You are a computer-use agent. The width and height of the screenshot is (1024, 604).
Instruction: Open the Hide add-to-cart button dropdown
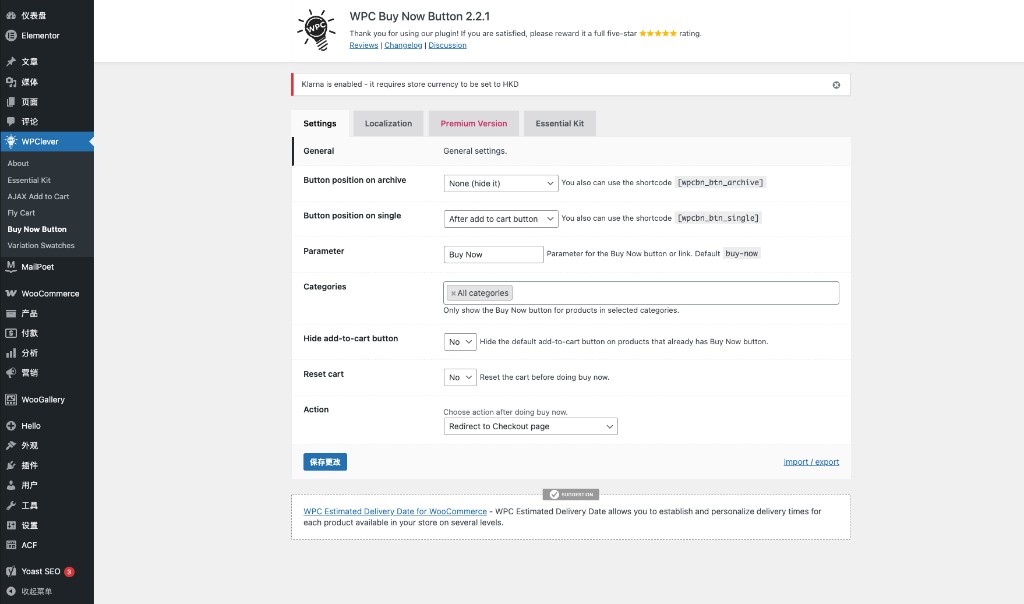click(460, 342)
